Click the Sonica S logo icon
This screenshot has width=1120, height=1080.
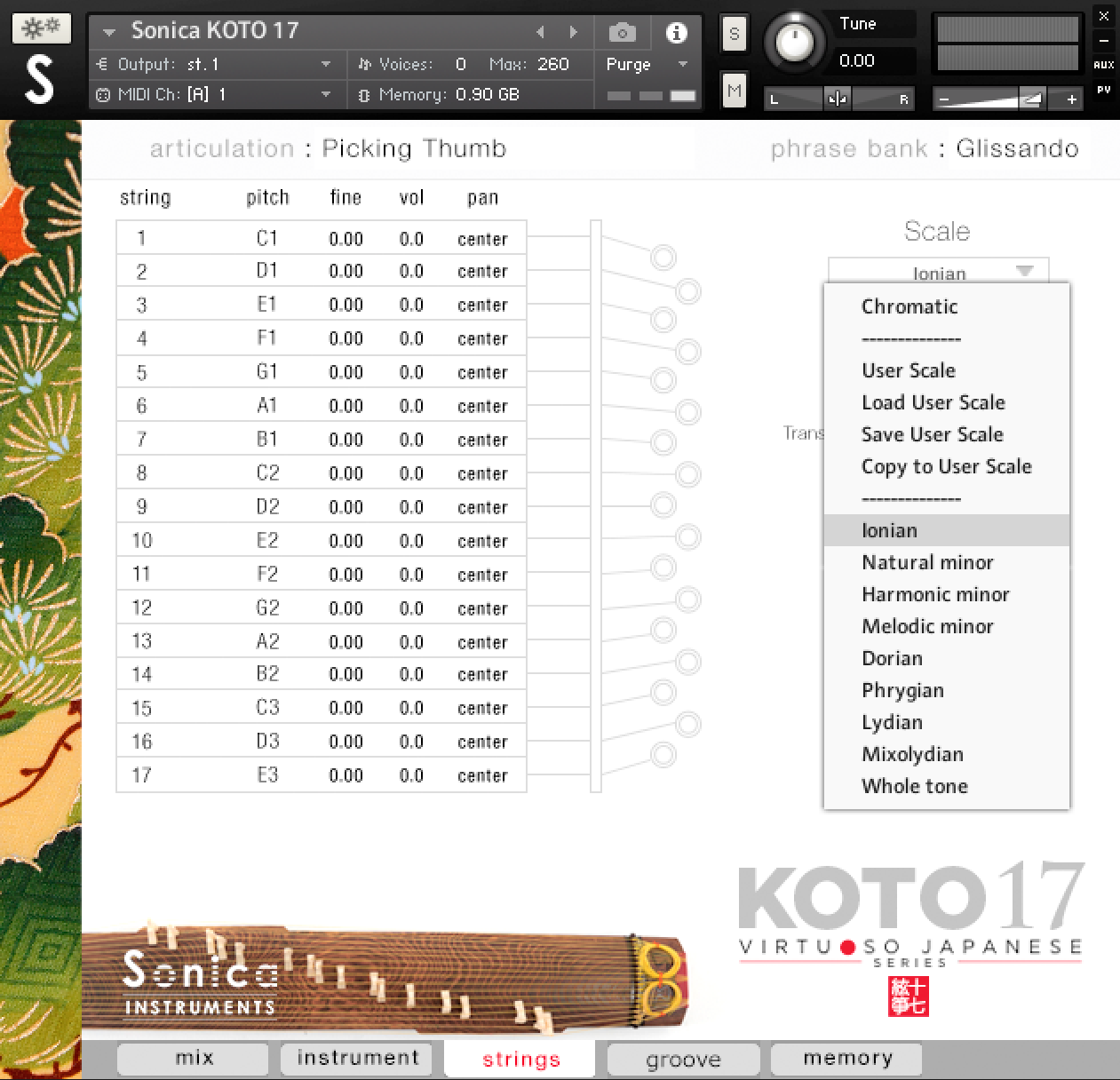pos(40,80)
